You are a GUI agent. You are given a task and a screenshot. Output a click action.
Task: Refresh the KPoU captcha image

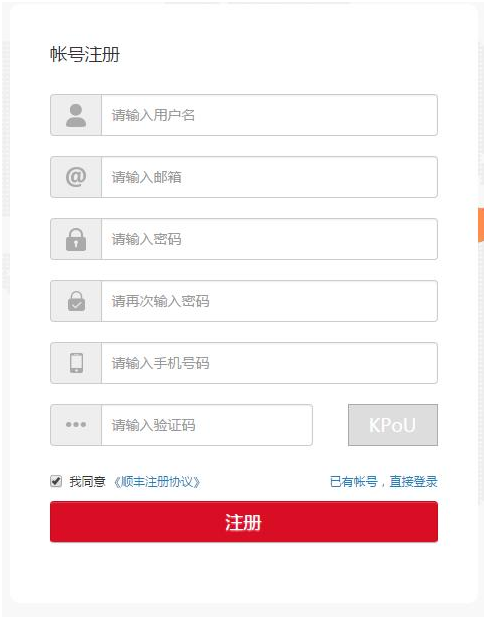[x=393, y=425]
